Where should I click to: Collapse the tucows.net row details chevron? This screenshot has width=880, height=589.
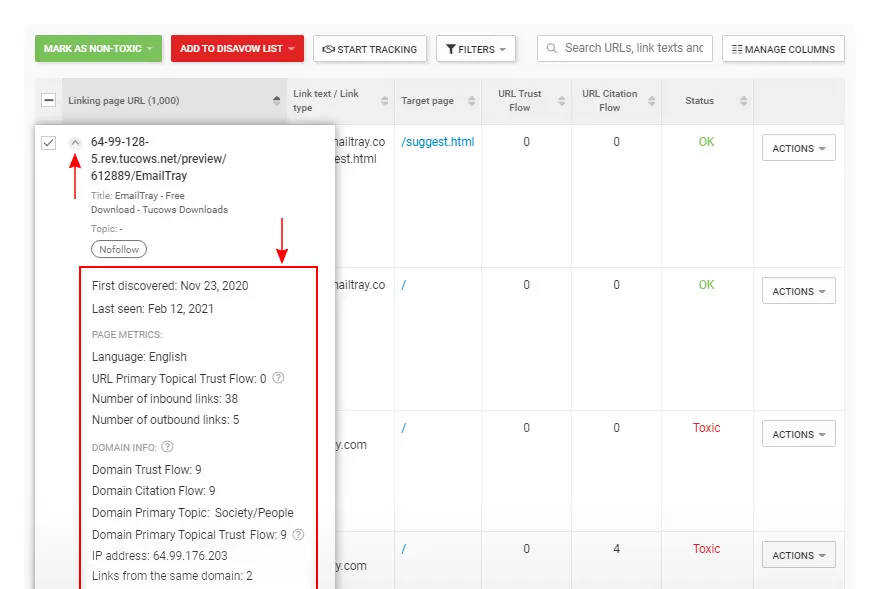[75, 143]
